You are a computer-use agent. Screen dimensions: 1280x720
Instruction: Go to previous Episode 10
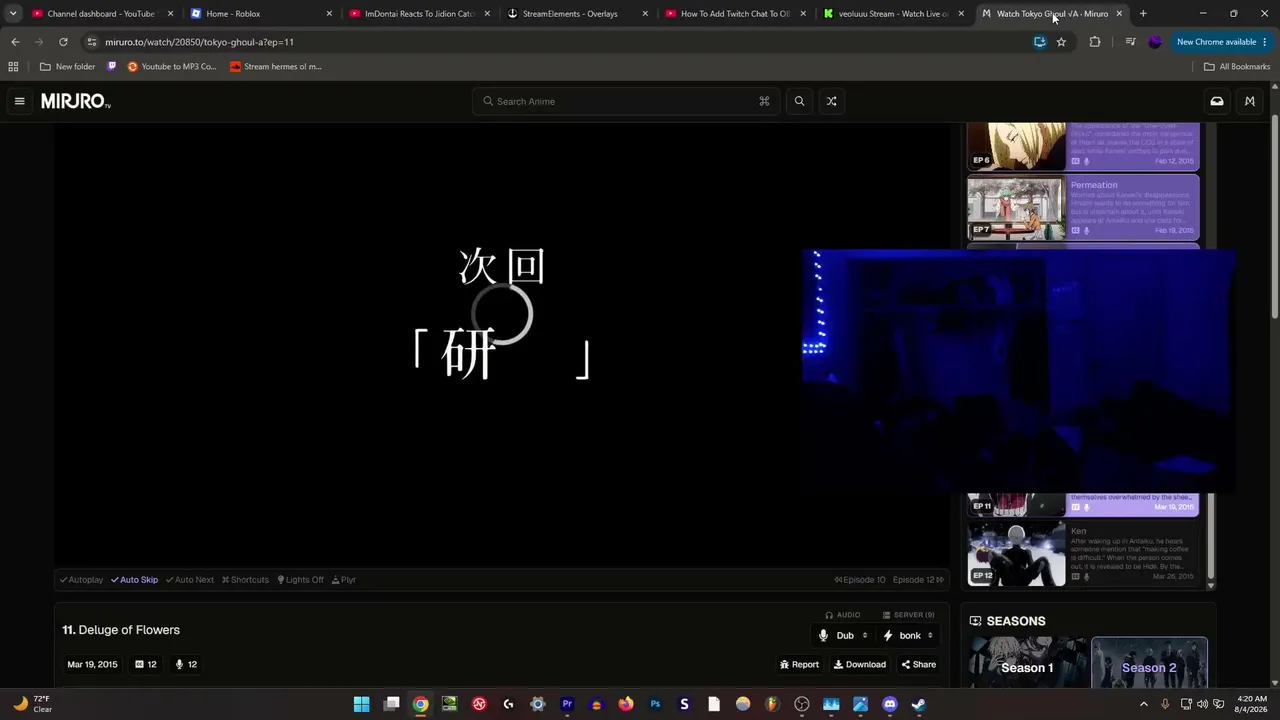point(860,580)
